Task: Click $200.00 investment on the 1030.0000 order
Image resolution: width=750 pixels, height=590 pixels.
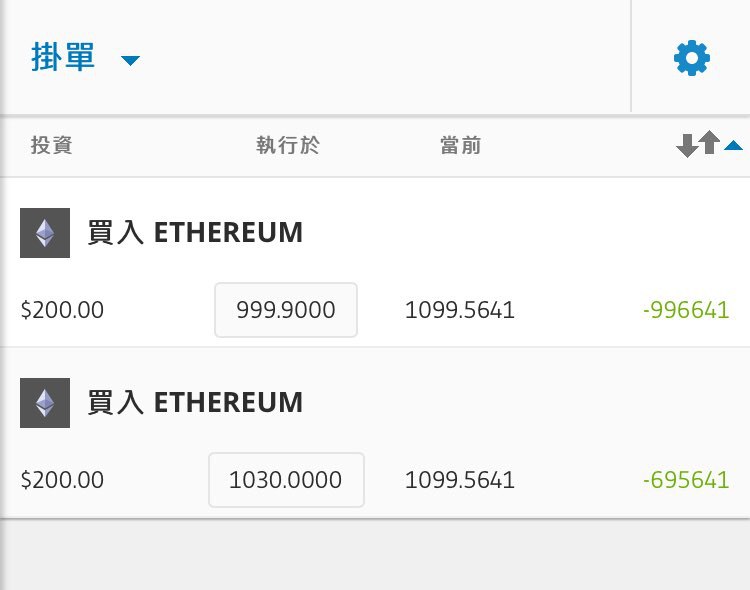Action: pyautogui.click(x=62, y=480)
